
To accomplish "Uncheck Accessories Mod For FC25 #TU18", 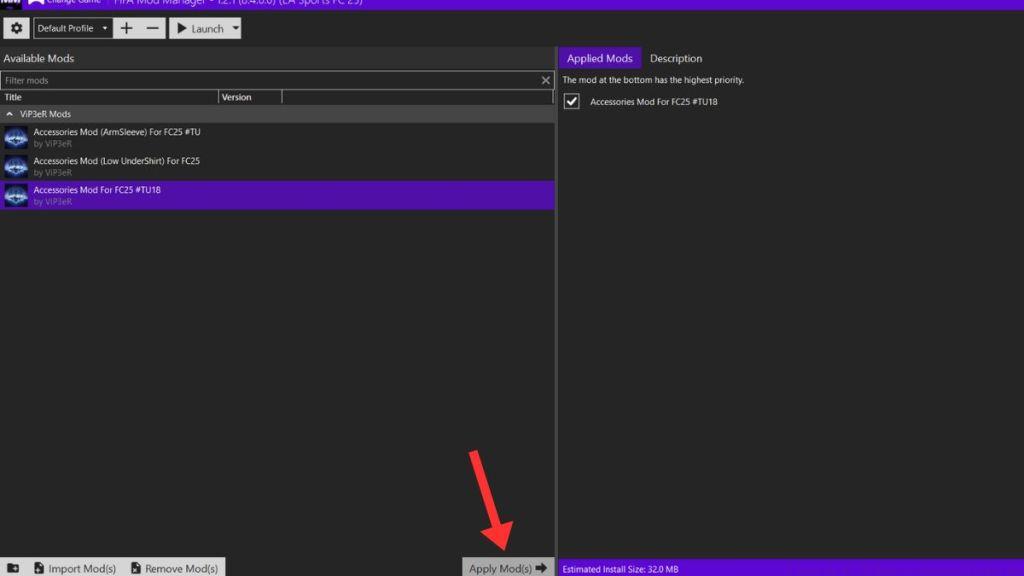I will pos(571,101).
